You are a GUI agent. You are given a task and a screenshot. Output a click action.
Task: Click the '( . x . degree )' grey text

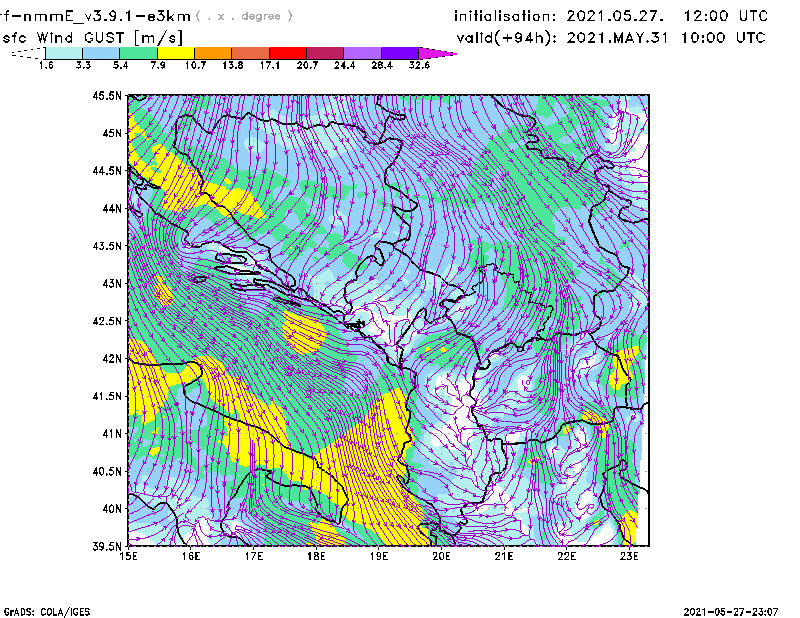244,16
